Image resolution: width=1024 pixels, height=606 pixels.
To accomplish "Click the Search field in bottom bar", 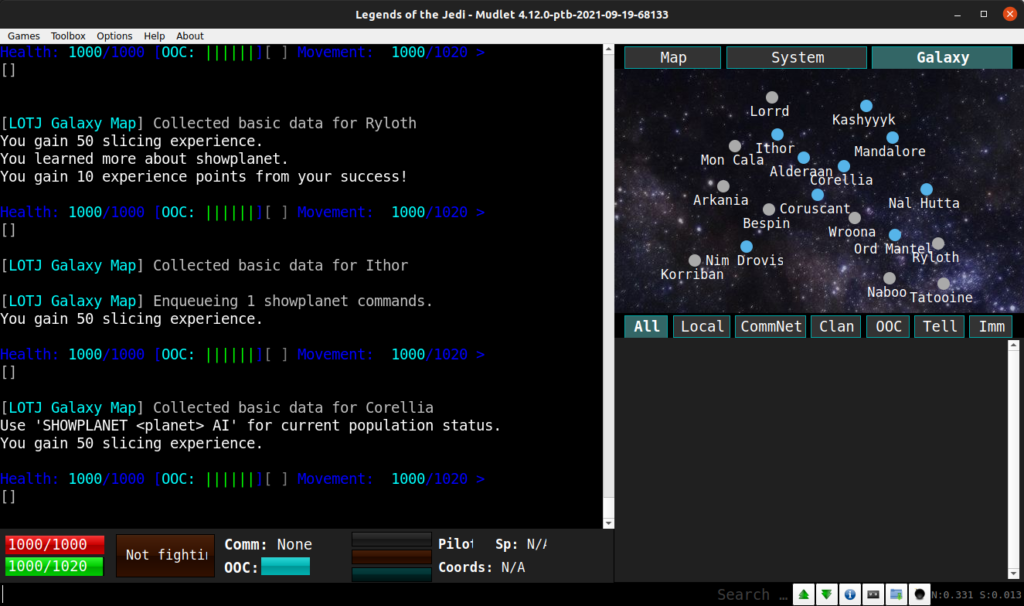I will pyautogui.click(x=752, y=594).
